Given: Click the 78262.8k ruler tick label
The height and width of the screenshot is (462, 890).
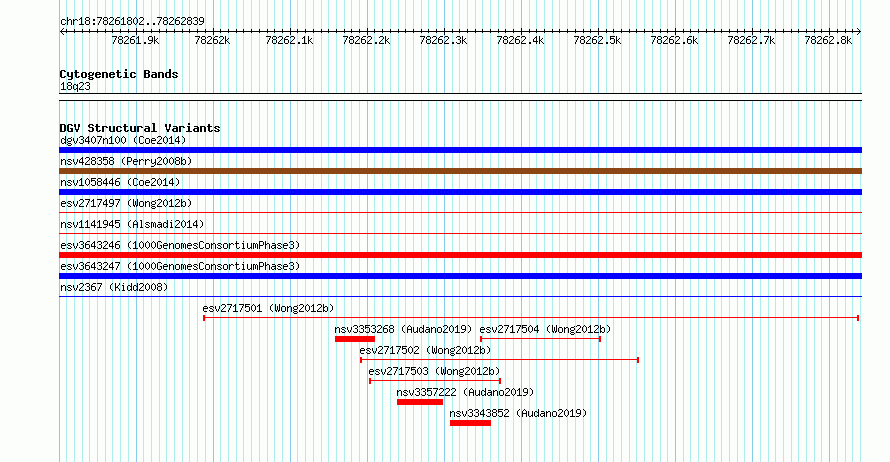Looking at the screenshot, I should 828,40.
